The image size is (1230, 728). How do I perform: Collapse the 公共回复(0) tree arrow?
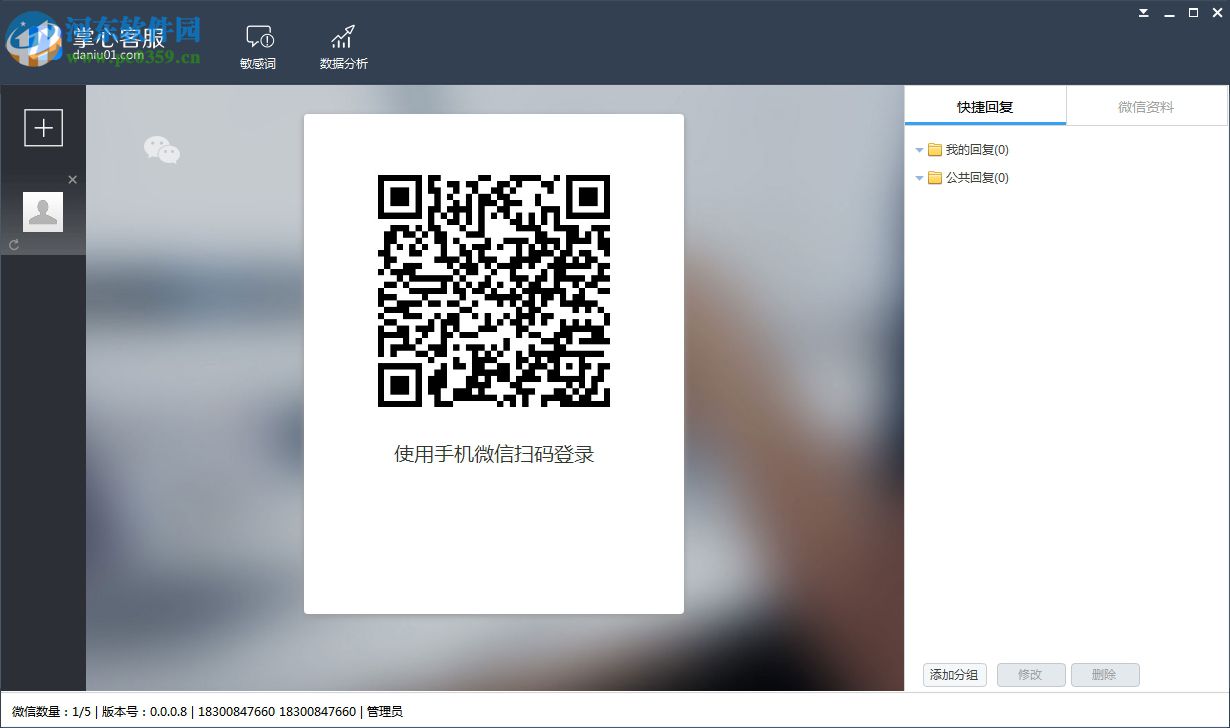coord(919,178)
